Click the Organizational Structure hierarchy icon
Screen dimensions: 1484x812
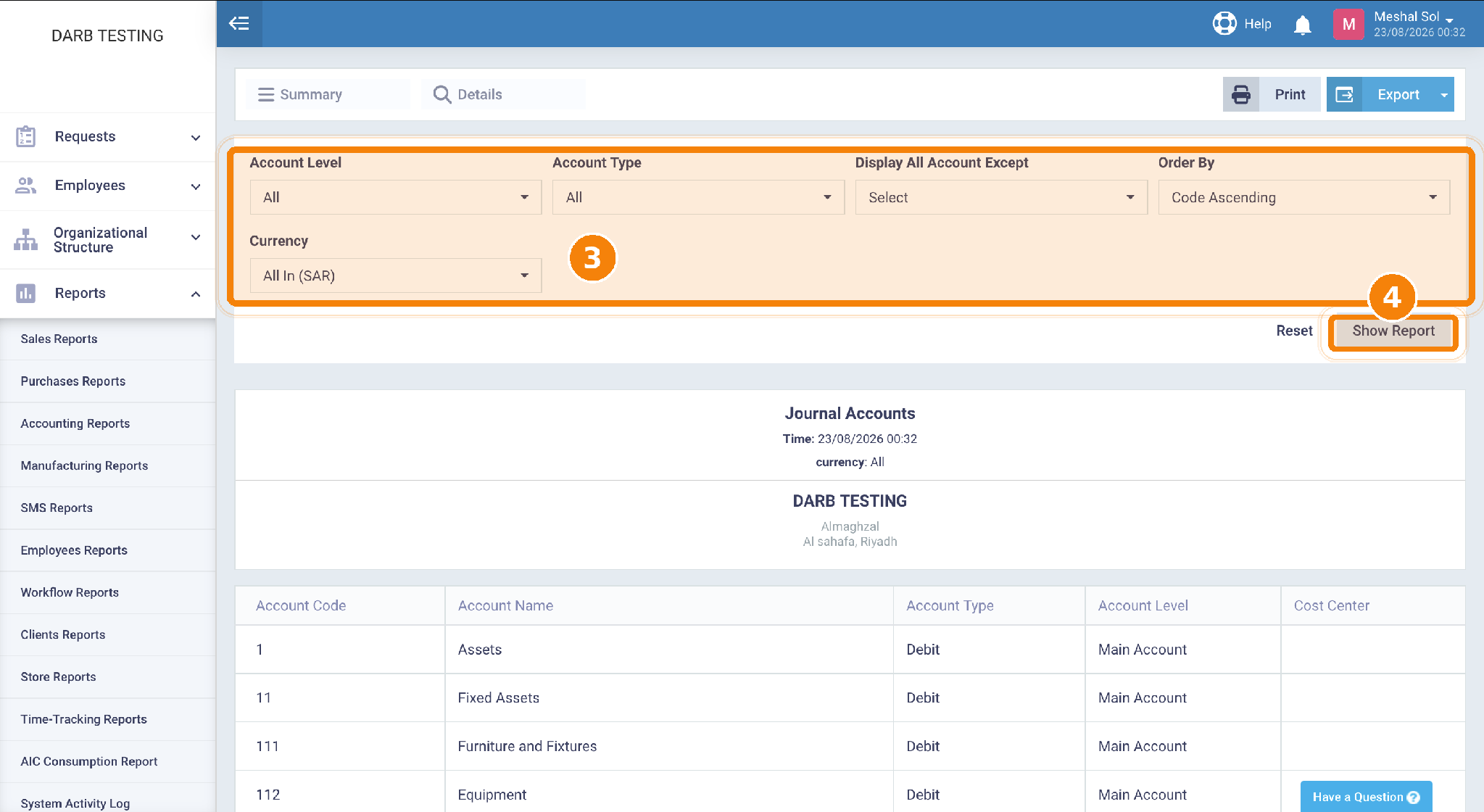click(25, 239)
